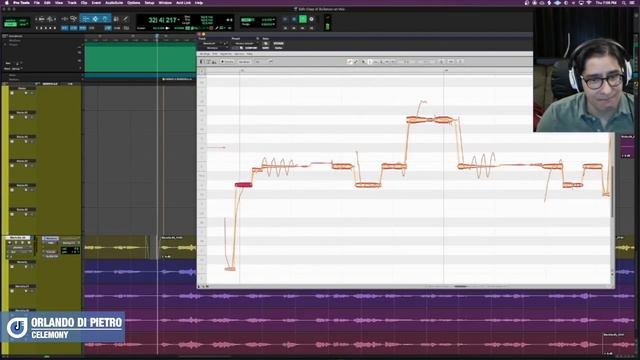Open the Options menu in Melodyne
640x360 pixels.
[239, 53]
